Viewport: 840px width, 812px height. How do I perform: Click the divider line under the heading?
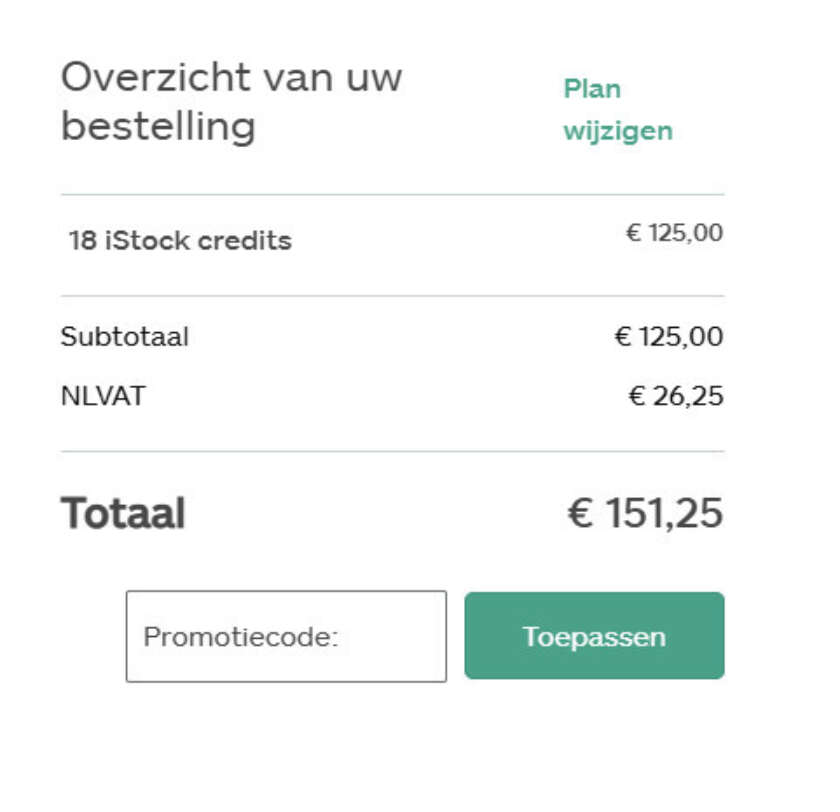[x=392, y=194]
